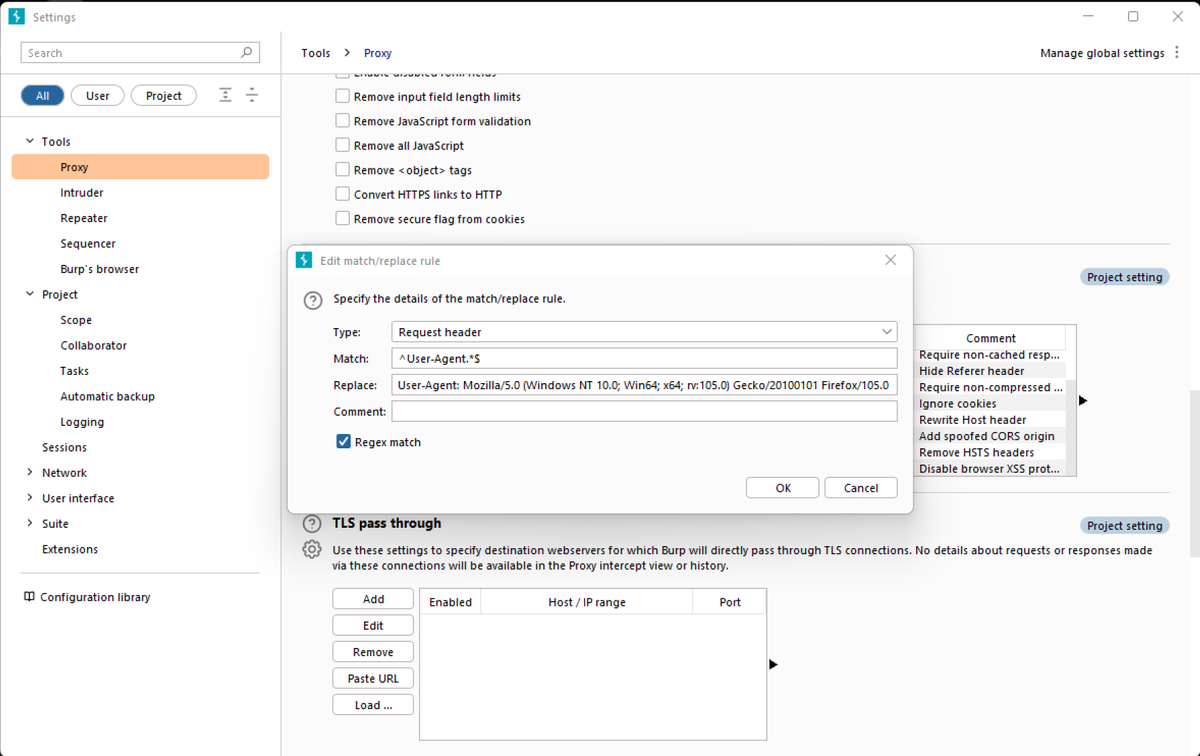
Task: Select the Hide Referer header row
Action: [x=990, y=371]
